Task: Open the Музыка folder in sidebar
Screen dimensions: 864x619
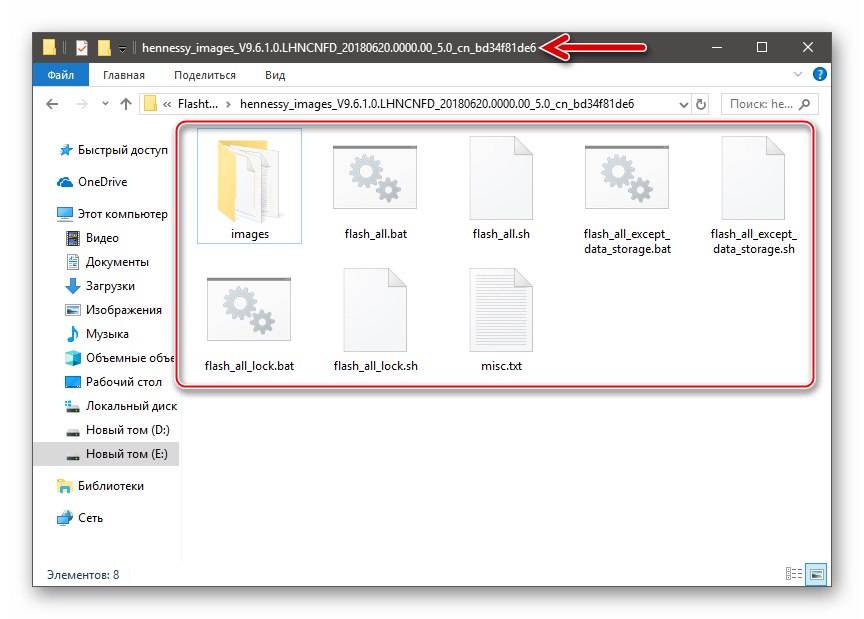Action: click(x=98, y=334)
